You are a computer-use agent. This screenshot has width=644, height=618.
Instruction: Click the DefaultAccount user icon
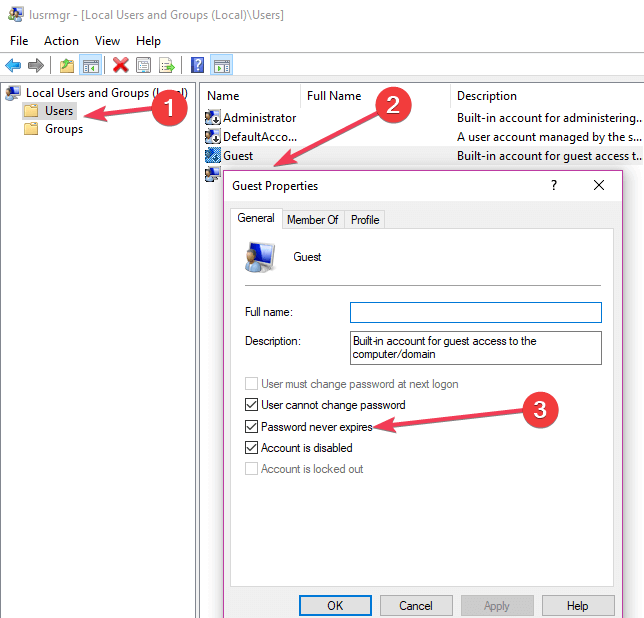213,136
